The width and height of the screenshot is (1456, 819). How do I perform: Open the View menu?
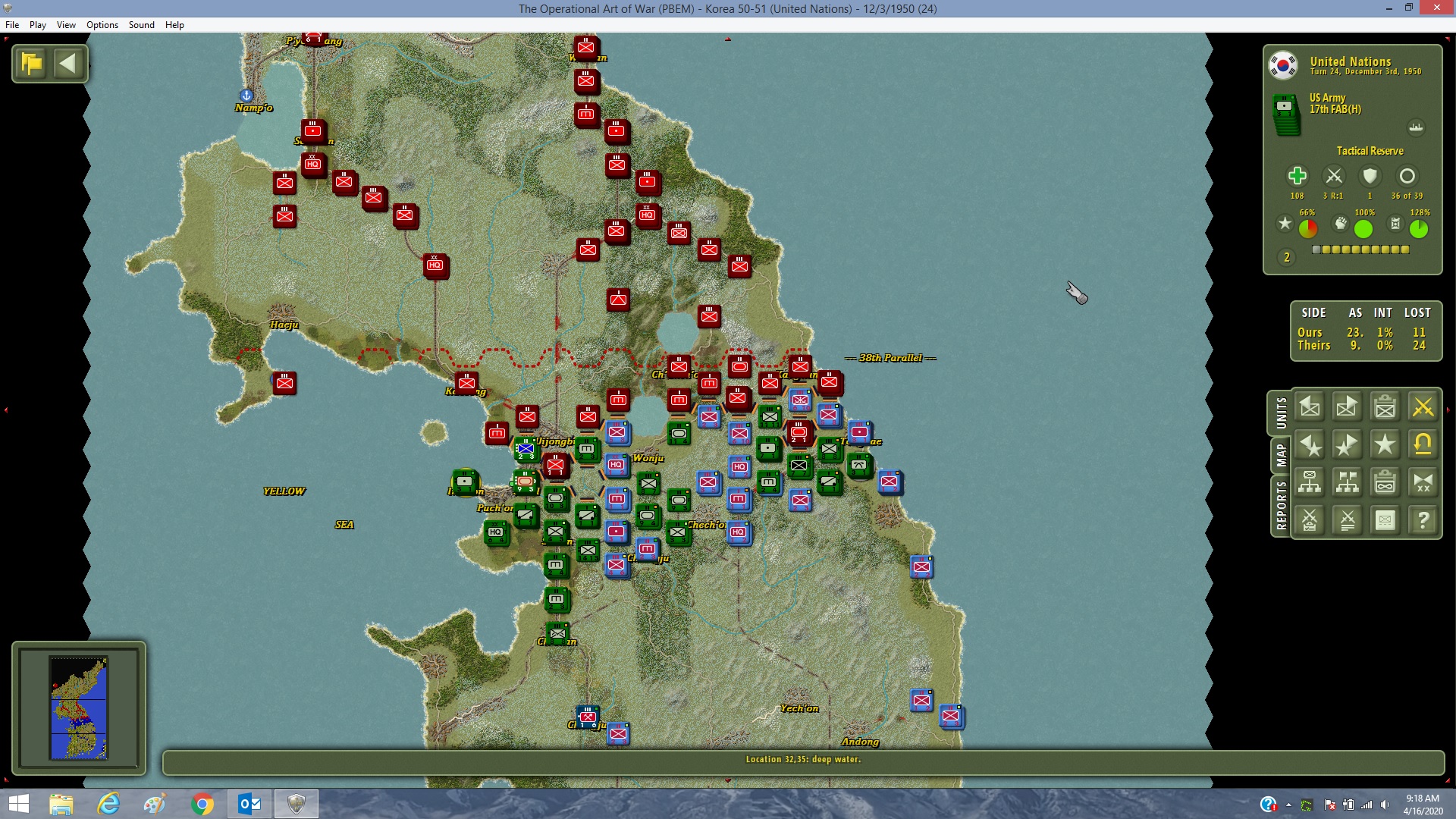coord(66,25)
